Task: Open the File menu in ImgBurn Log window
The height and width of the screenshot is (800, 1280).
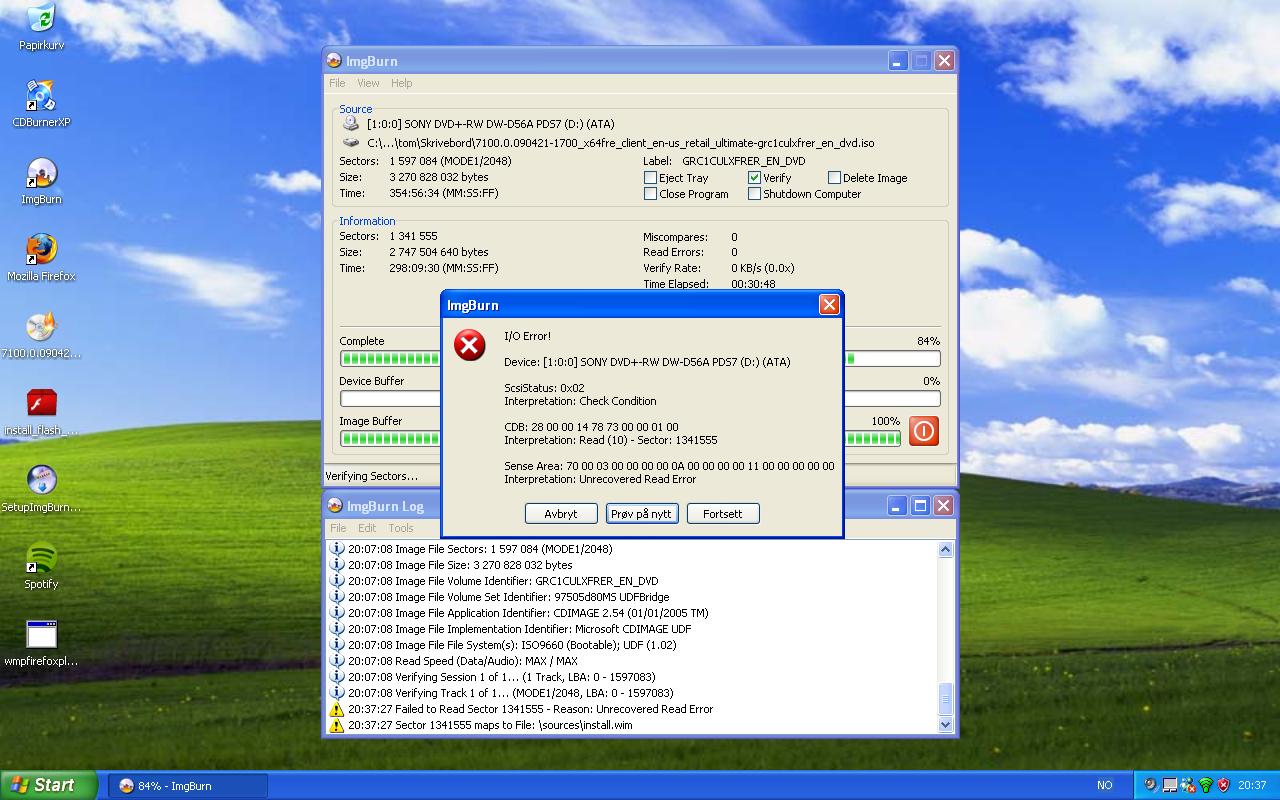Action: point(338,528)
